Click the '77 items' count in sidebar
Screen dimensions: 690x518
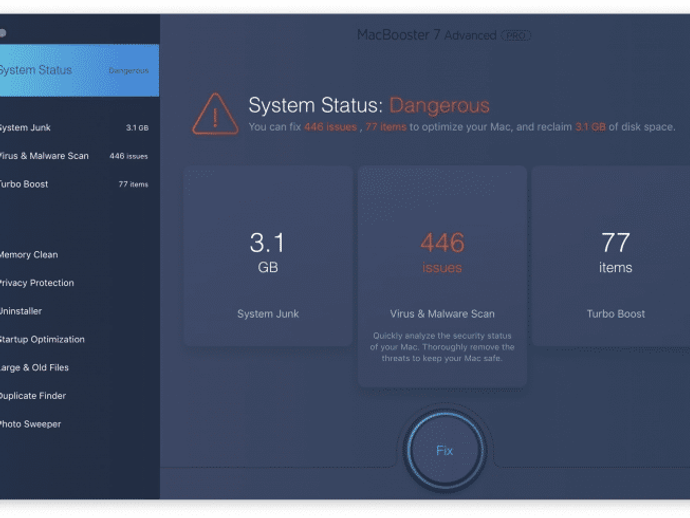click(133, 184)
